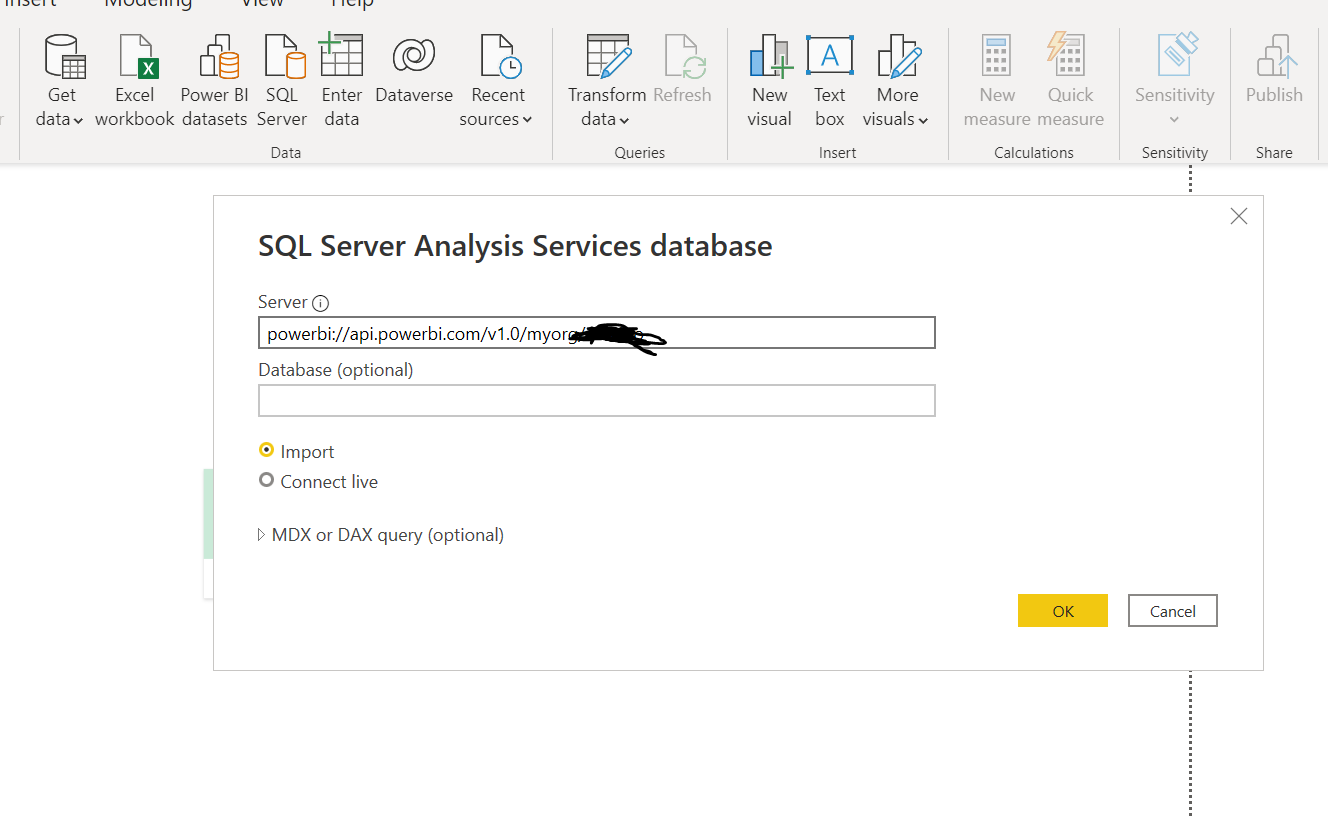Select the Dataverse connector
This screenshot has width=1328, height=816.
pos(414,70)
